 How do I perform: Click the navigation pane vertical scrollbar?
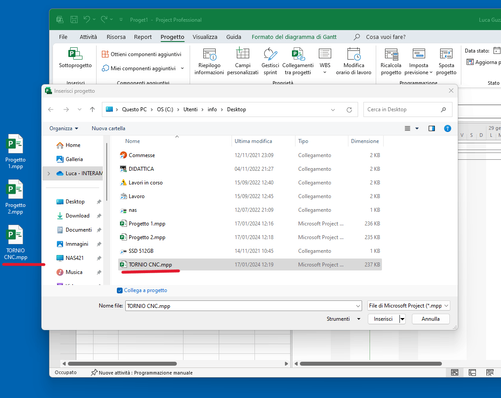tap(106, 172)
